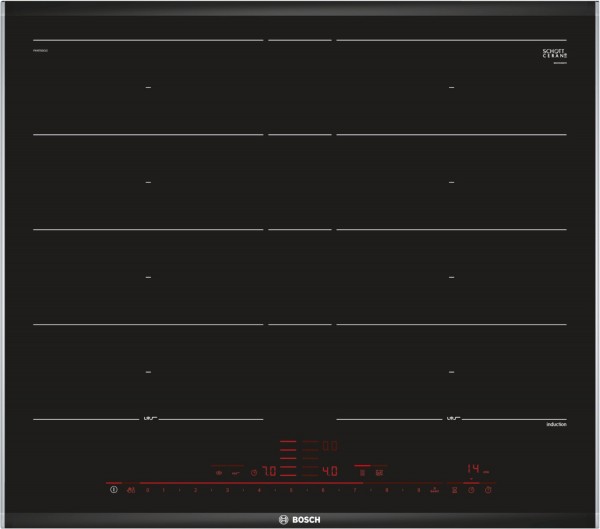Choose heat level 6 on the control strip
600x529 pixels.
(323, 490)
